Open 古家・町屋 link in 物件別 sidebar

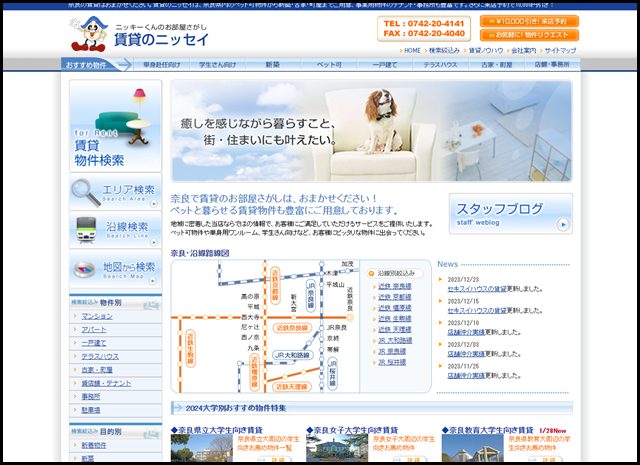(x=97, y=370)
